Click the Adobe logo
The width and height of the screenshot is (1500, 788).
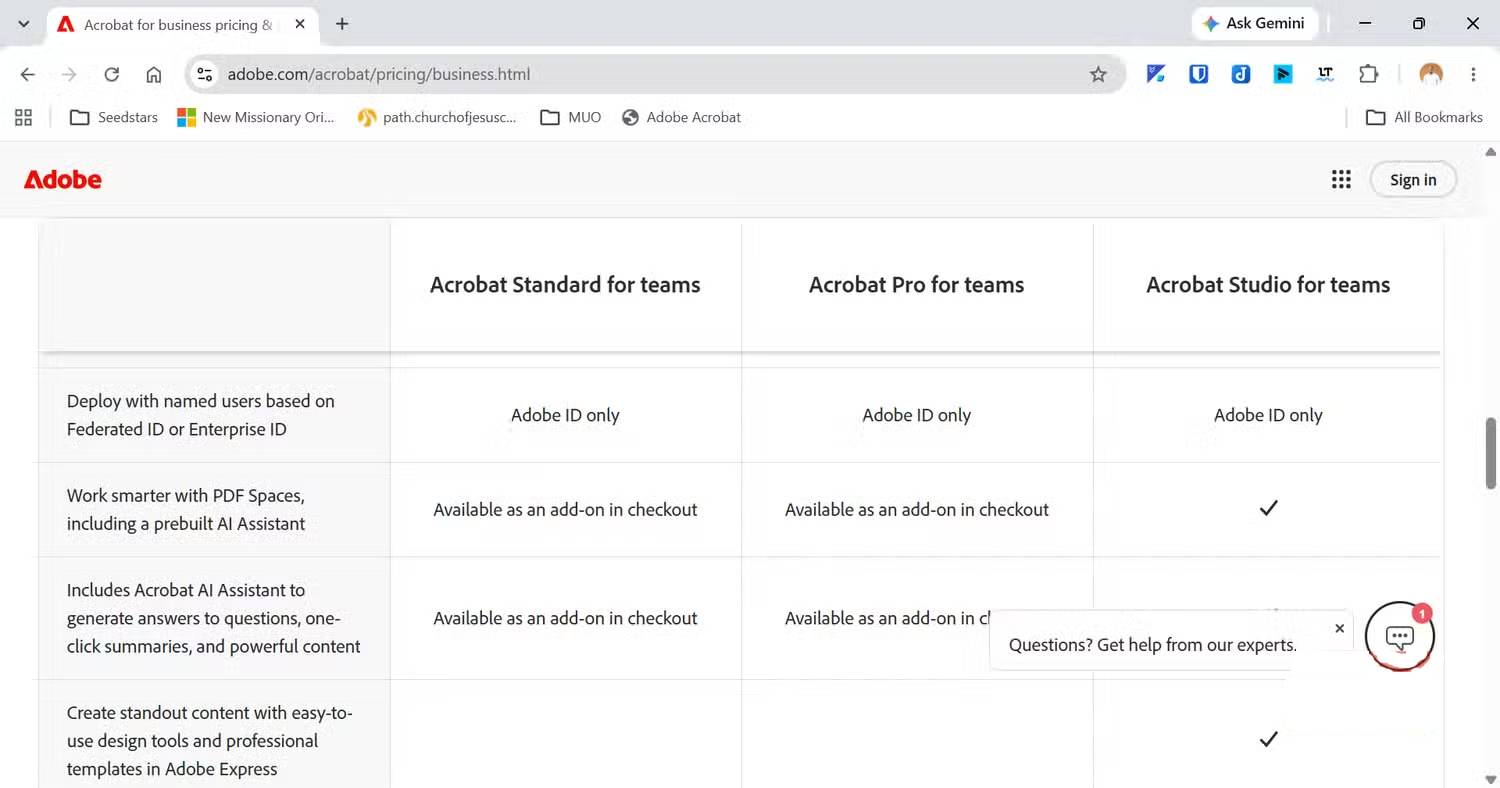click(63, 180)
